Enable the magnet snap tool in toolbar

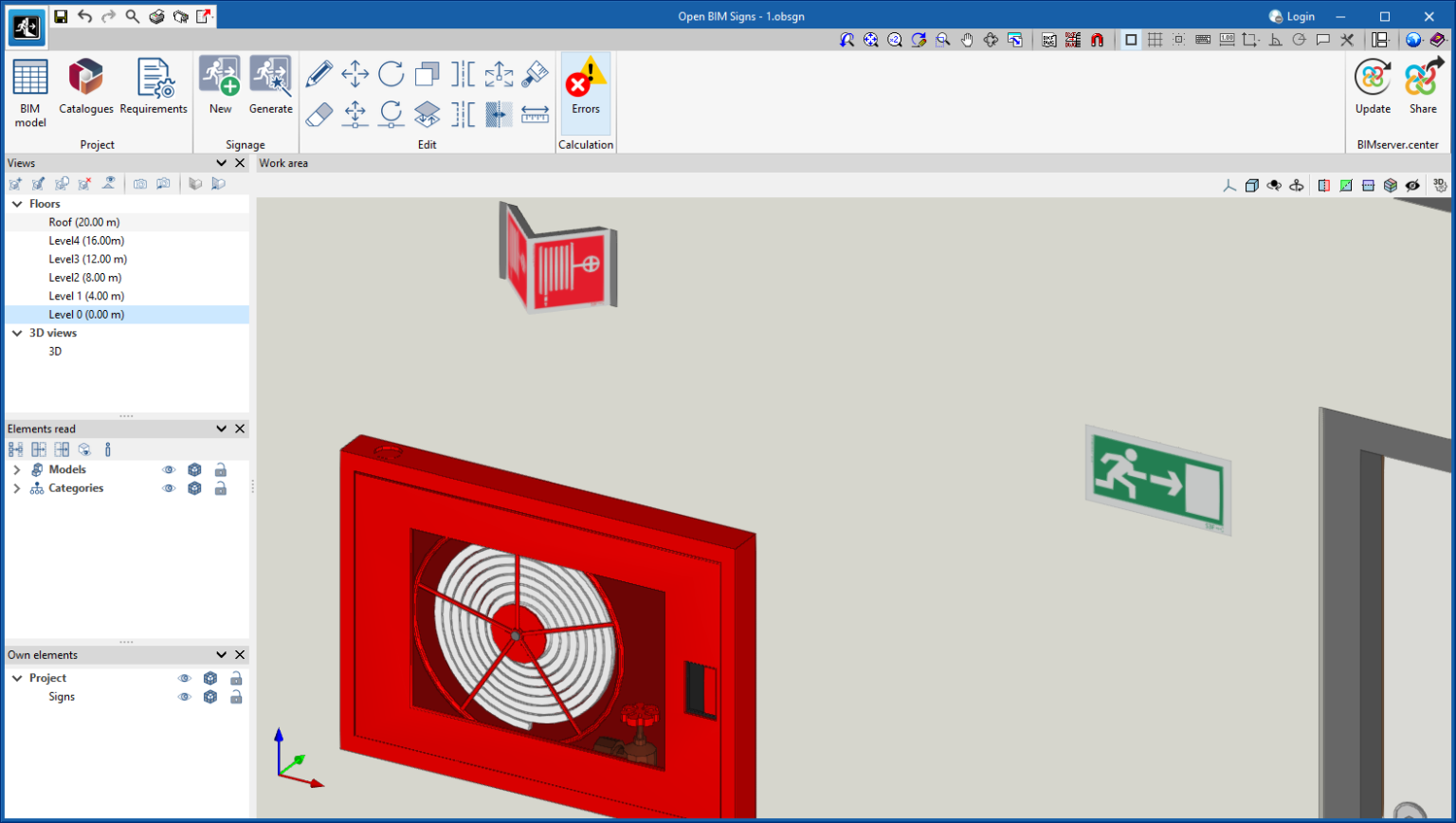[1099, 40]
